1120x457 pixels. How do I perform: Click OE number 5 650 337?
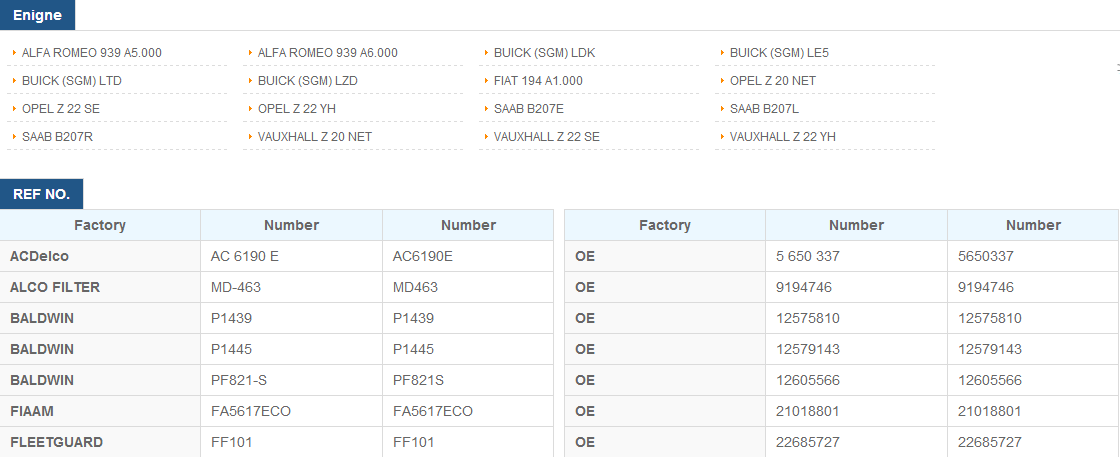coord(808,256)
